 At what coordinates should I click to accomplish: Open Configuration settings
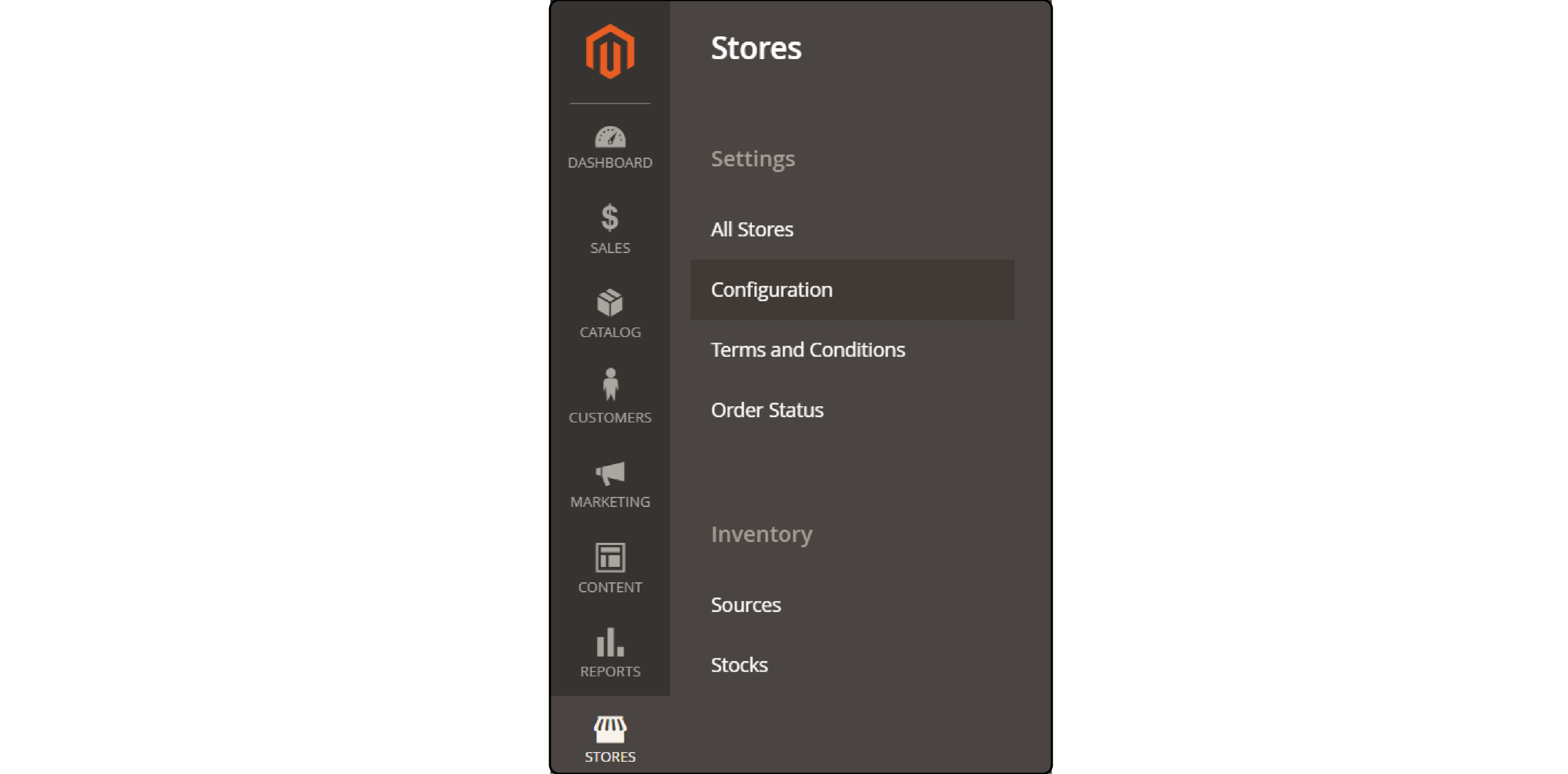pyautogui.click(x=770, y=289)
